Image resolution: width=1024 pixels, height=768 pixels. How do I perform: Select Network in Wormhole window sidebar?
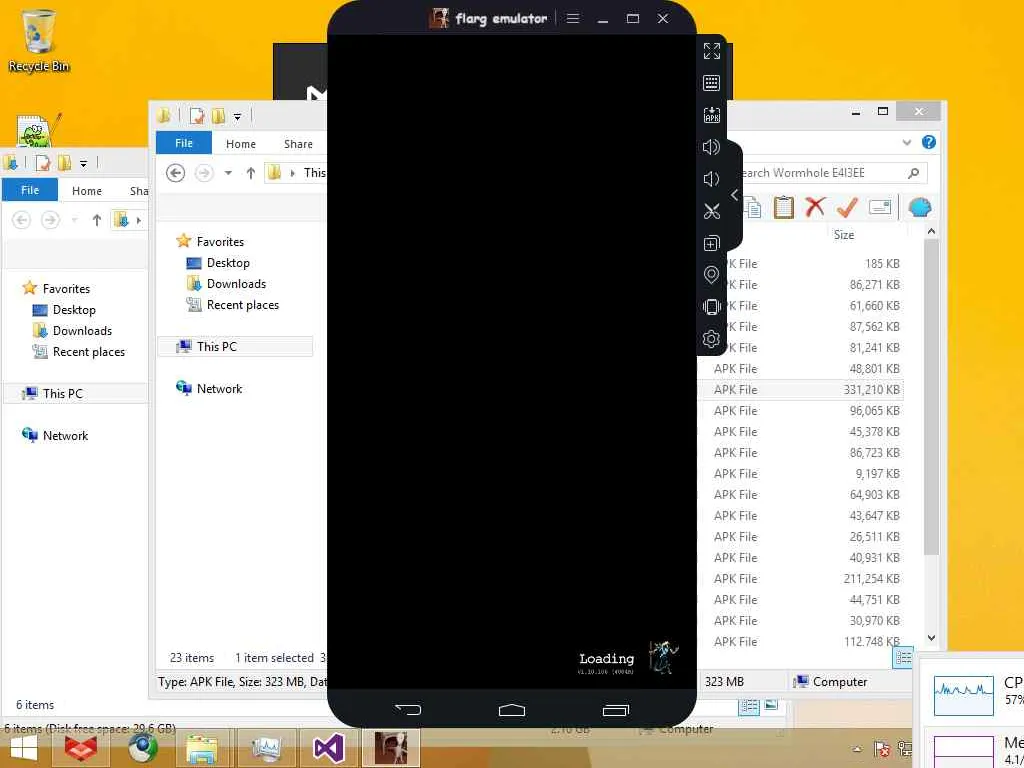click(219, 389)
